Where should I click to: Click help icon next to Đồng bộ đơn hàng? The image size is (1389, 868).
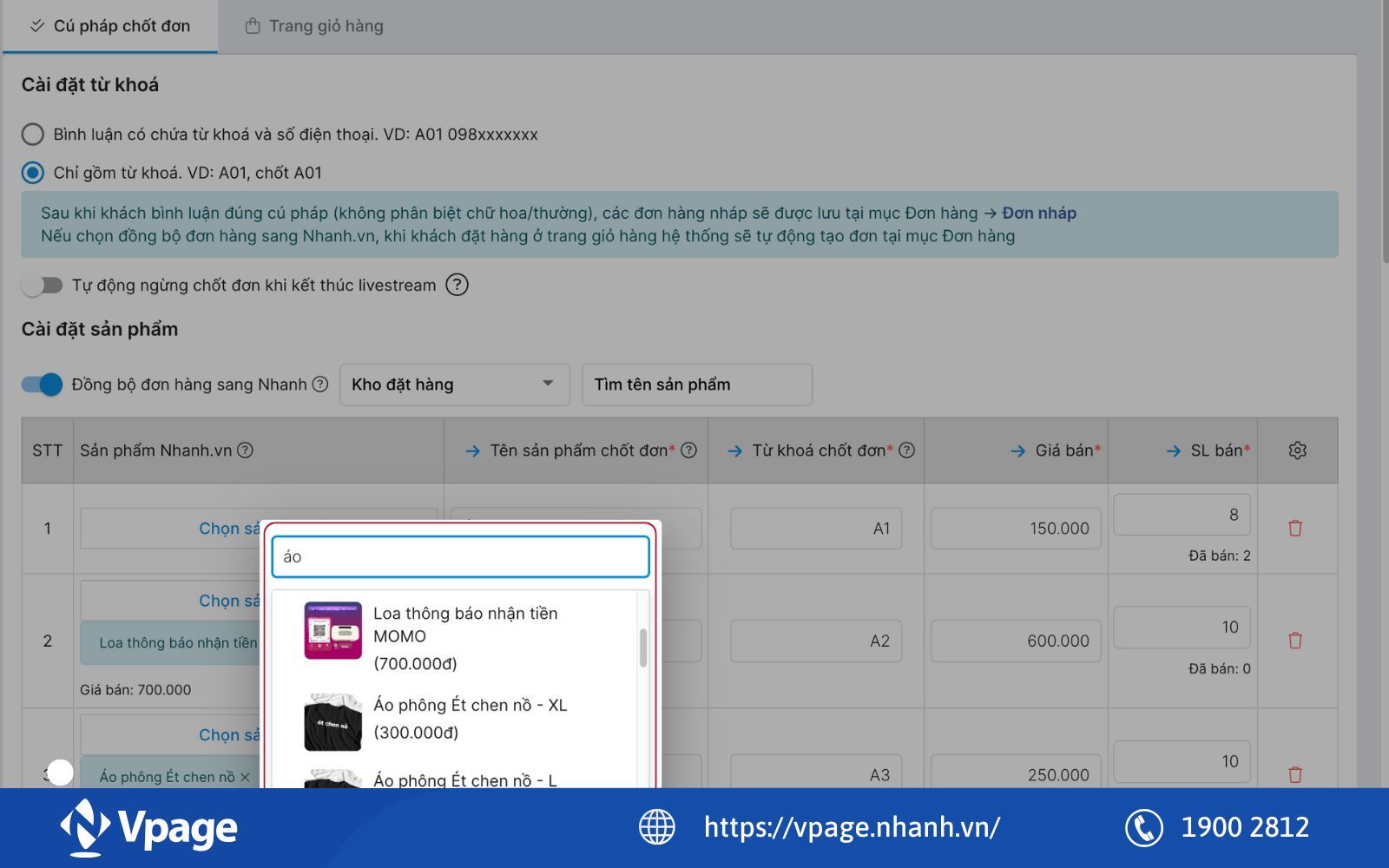click(x=320, y=385)
